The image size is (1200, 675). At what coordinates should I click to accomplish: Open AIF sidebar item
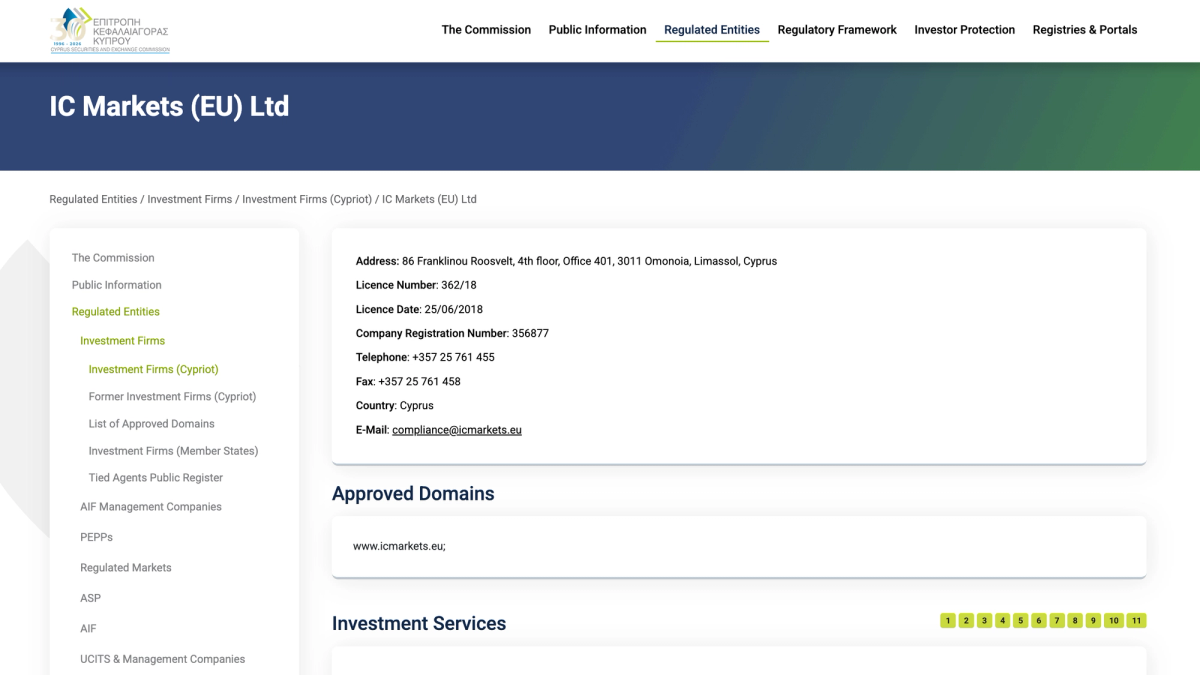(x=88, y=629)
